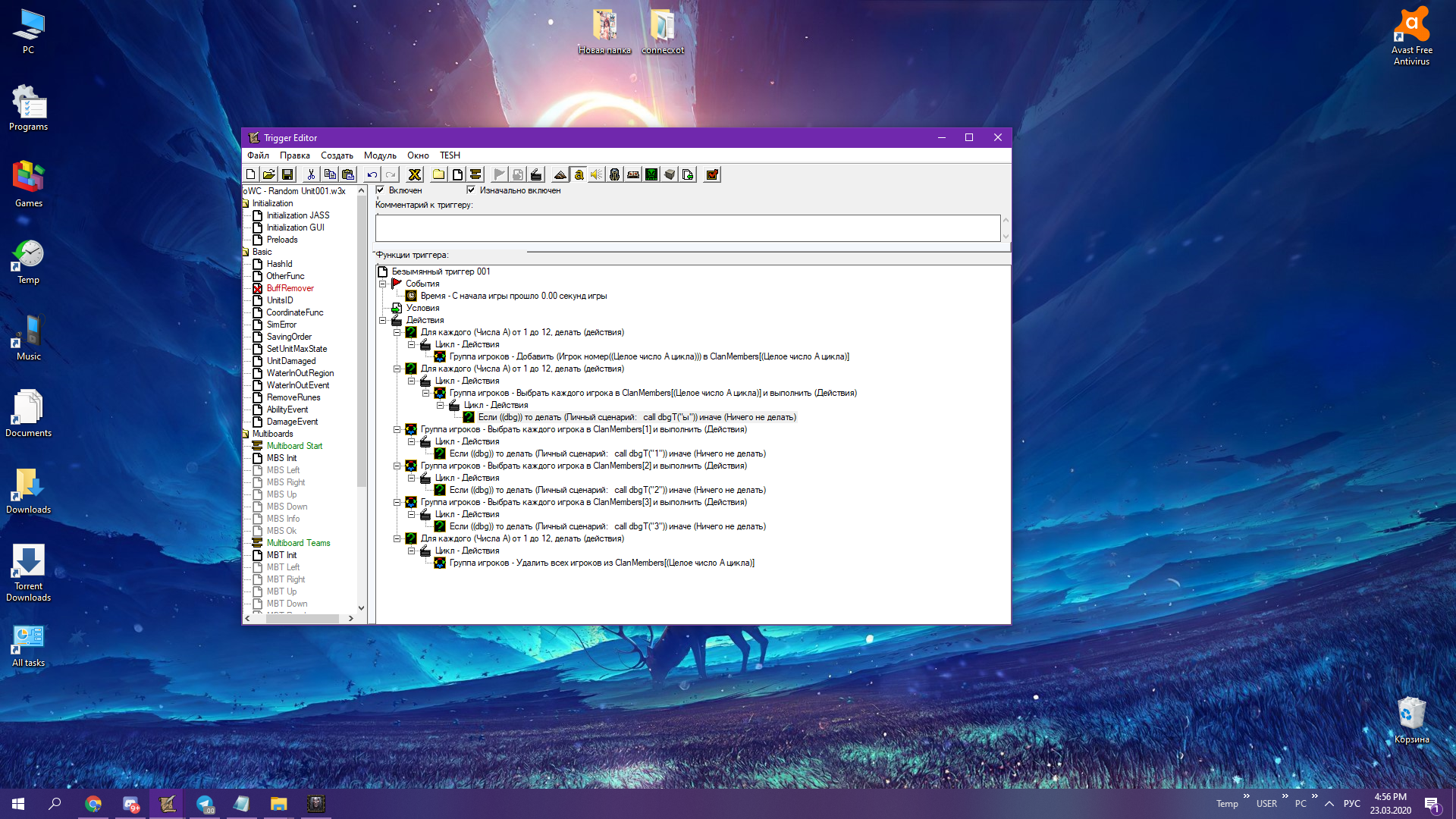Create a new category with the folder icon
The width and height of the screenshot is (1456, 819).
coord(438,174)
